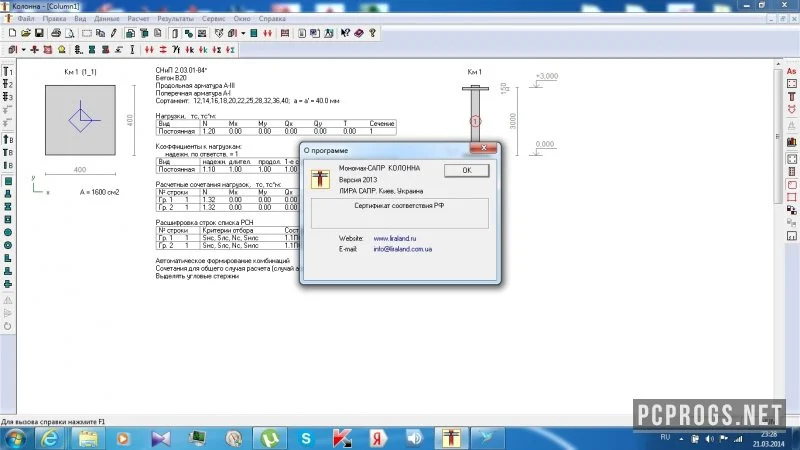Screen dimensions: 800x450
Task: Click the RU language indicator in tray
Action: (665, 437)
